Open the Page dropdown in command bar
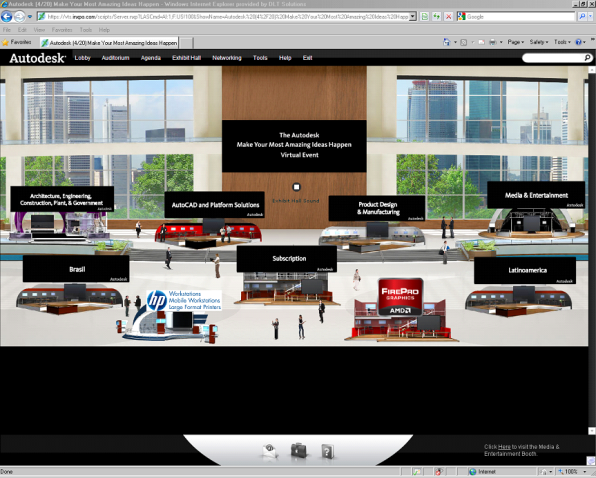596x478 pixels. pos(515,42)
